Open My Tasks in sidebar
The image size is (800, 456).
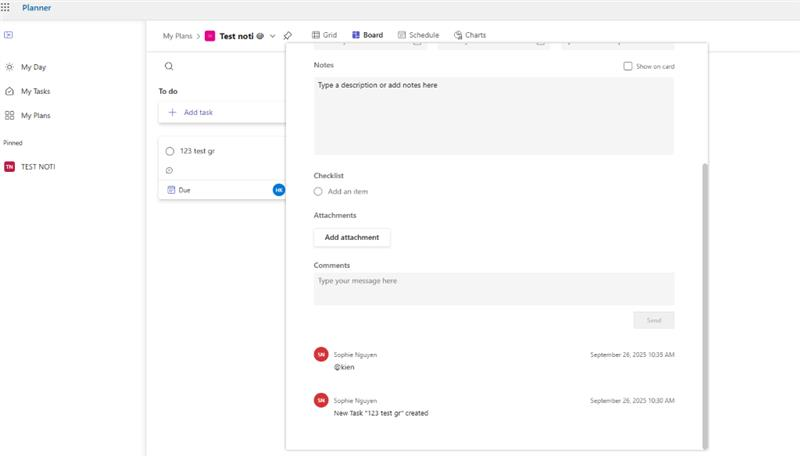pos(35,91)
